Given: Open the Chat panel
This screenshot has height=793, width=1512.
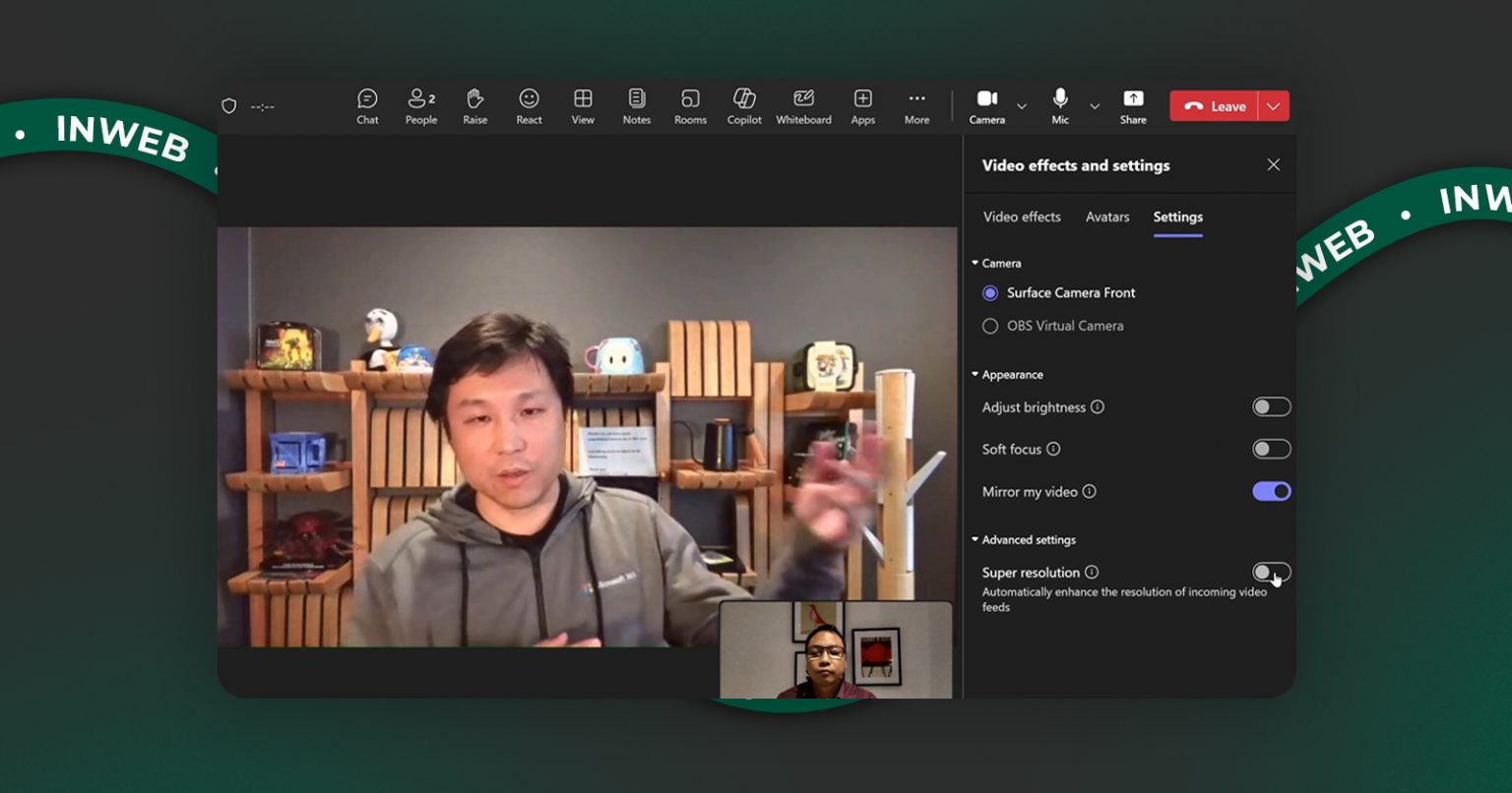Looking at the screenshot, I should click(x=367, y=106).
